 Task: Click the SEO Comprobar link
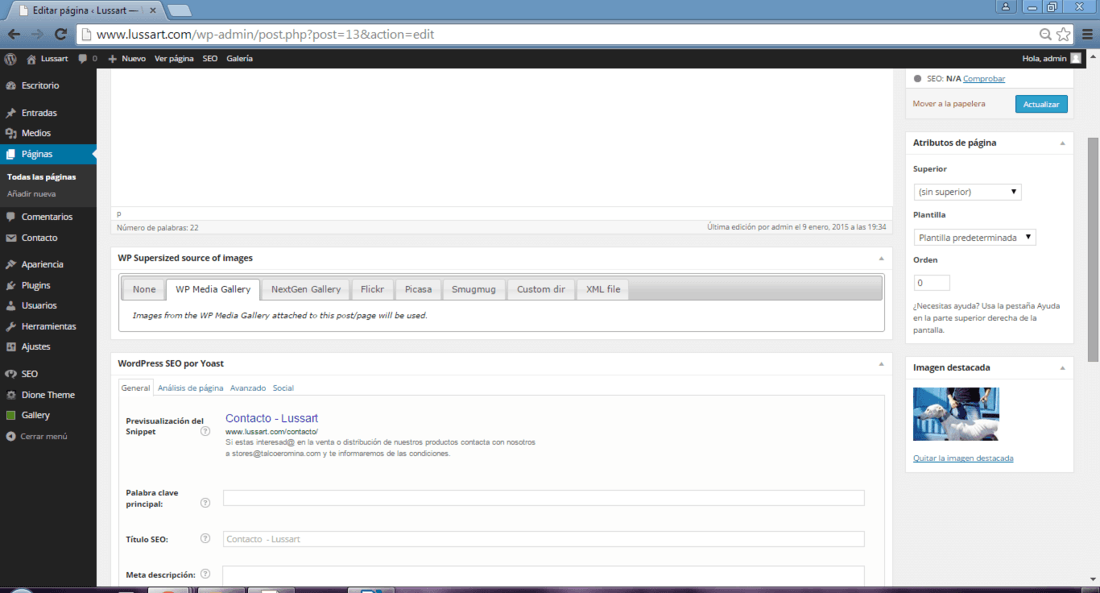point(984,79)
